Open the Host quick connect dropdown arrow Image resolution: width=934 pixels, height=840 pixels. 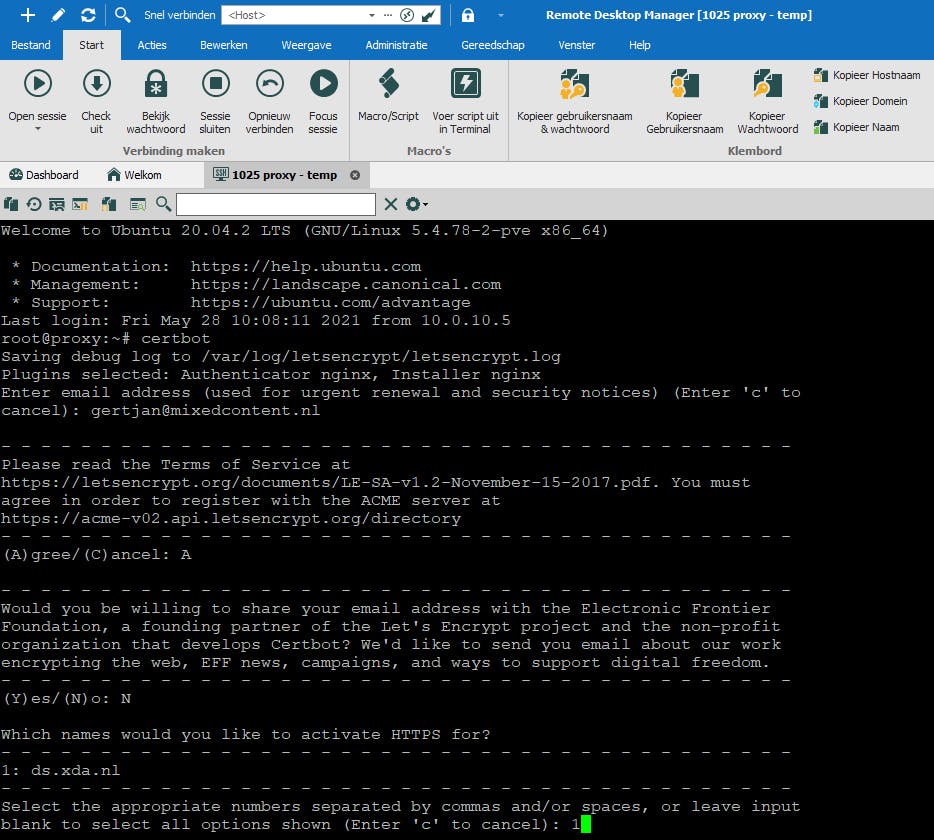coord(372,15)
